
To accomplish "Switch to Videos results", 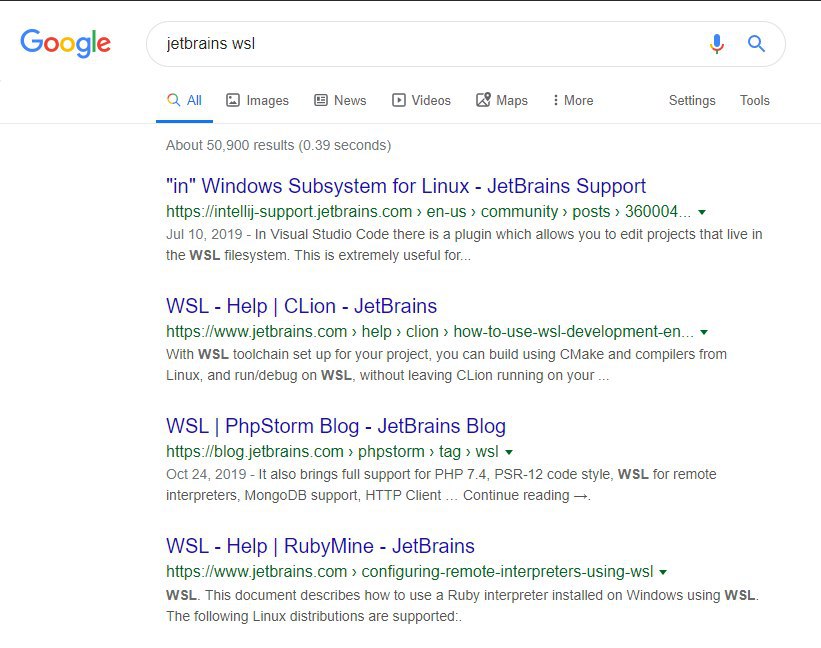I will click(x=421, y=100).
